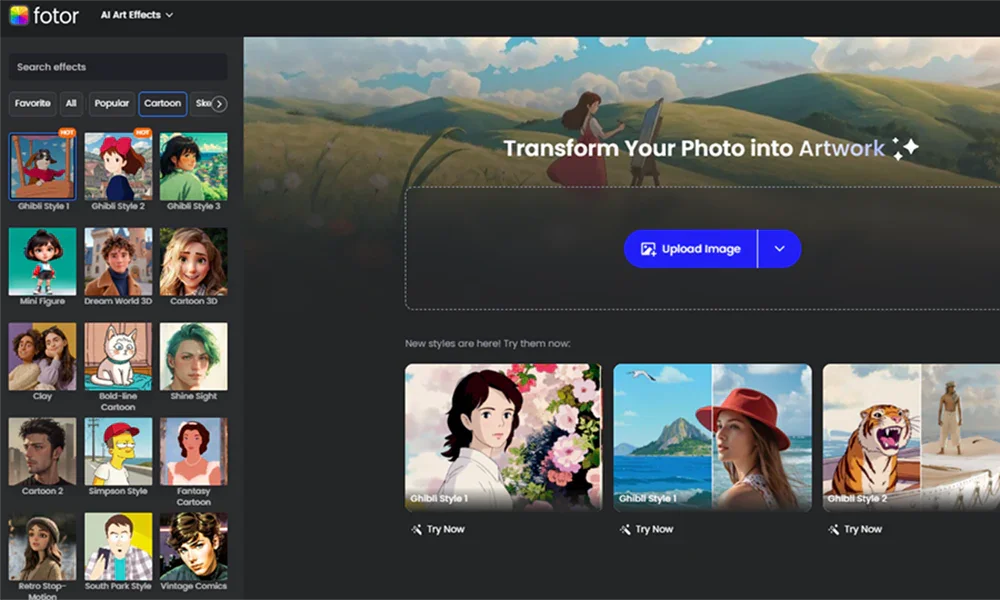
Task: Switch to the Popular category tab
Action: pos(110,103)
